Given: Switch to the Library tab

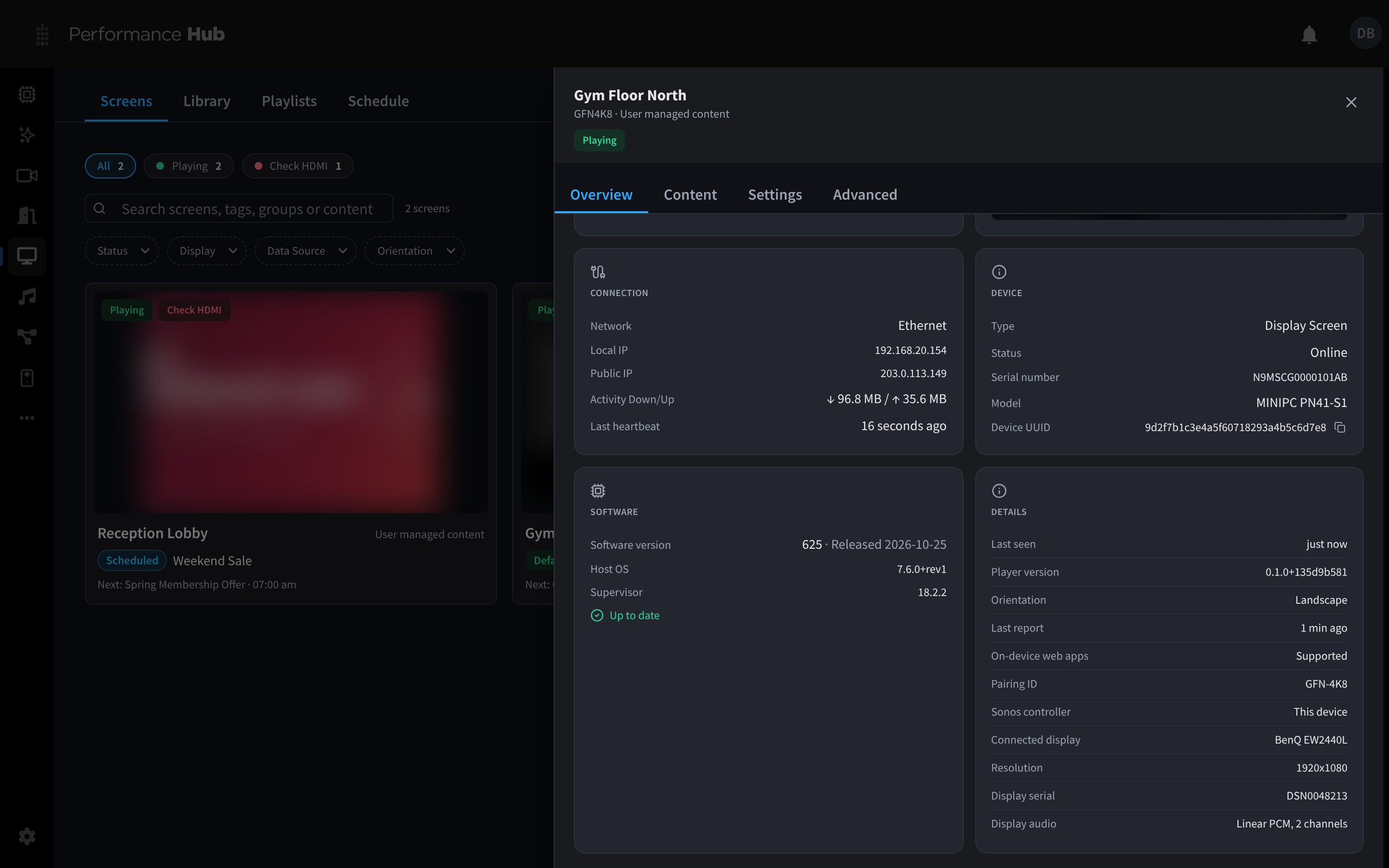Looking at the screenshot, I should [x=206, y=101].
